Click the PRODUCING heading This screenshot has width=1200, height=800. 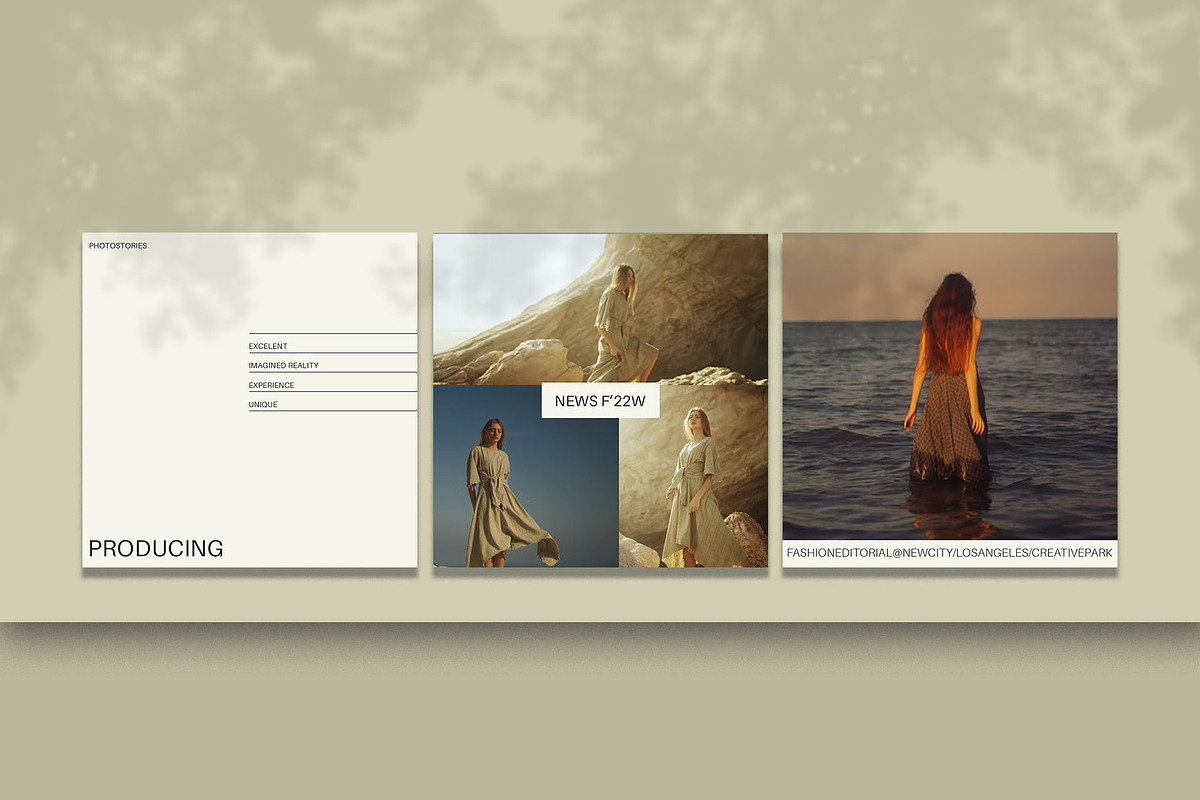[156, 549]
